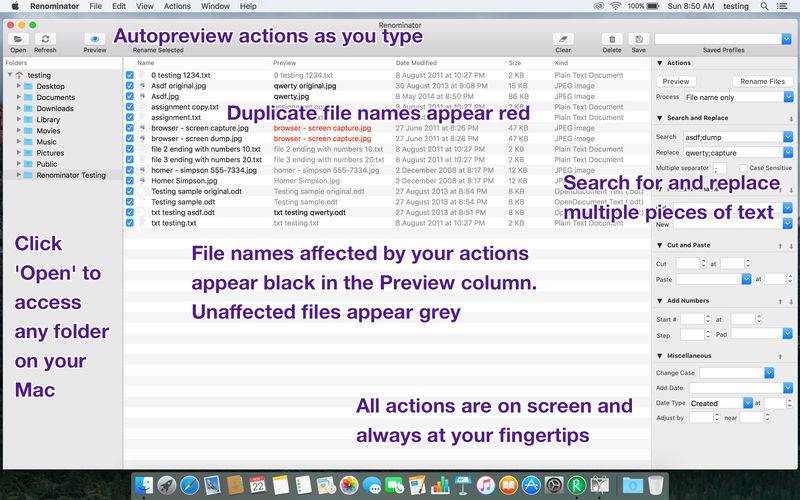Open the Actions menu
This screenshot has height=500, width=800.
(x=177, y=6)
